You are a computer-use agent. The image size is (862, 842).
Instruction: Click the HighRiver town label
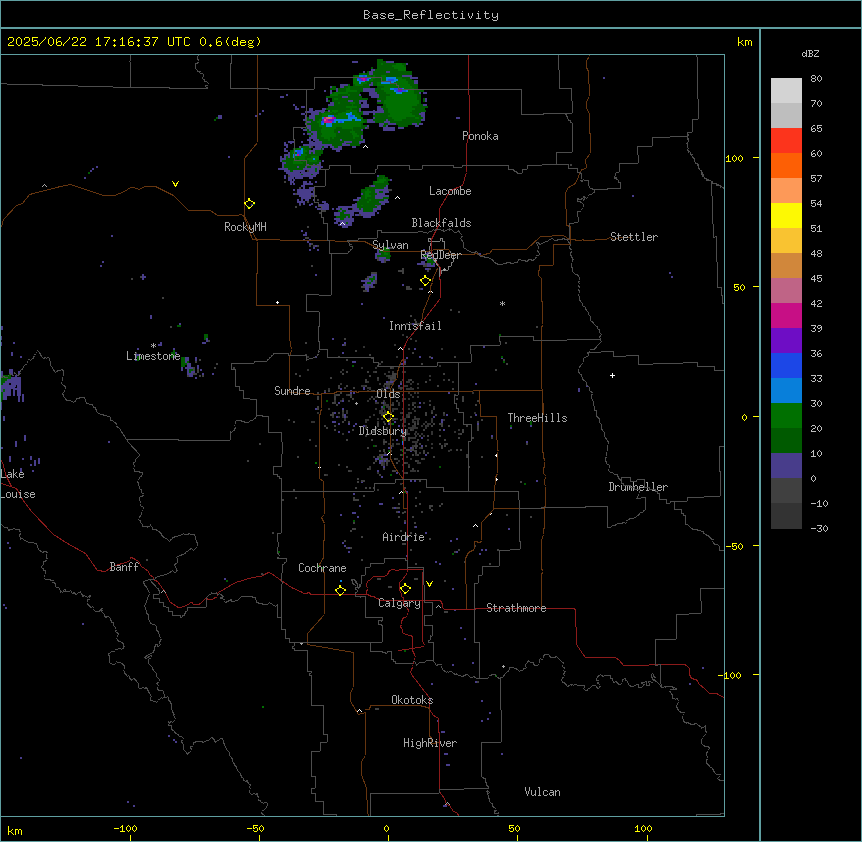tap(430, 743)
